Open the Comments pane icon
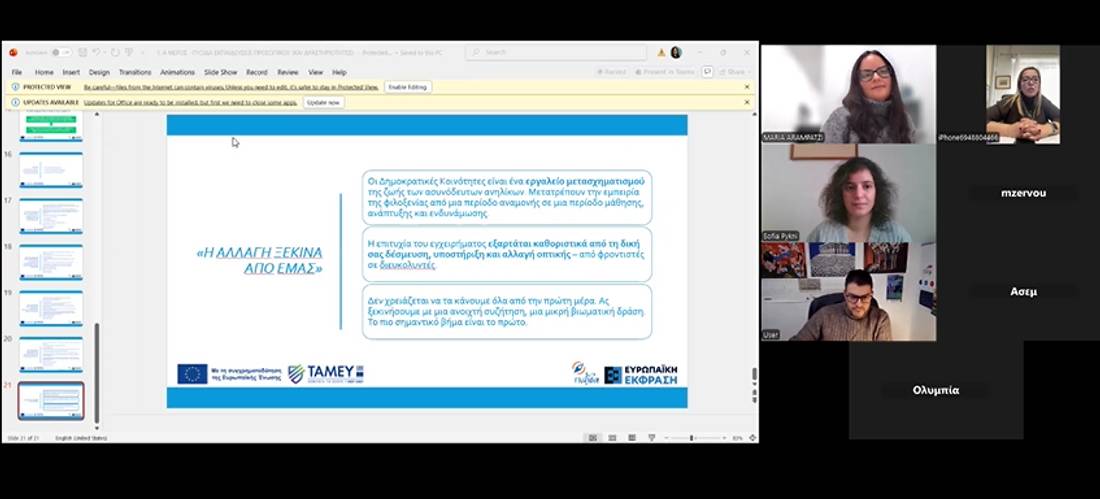Viewport: 1100px width, 499px height. (708, 72)
